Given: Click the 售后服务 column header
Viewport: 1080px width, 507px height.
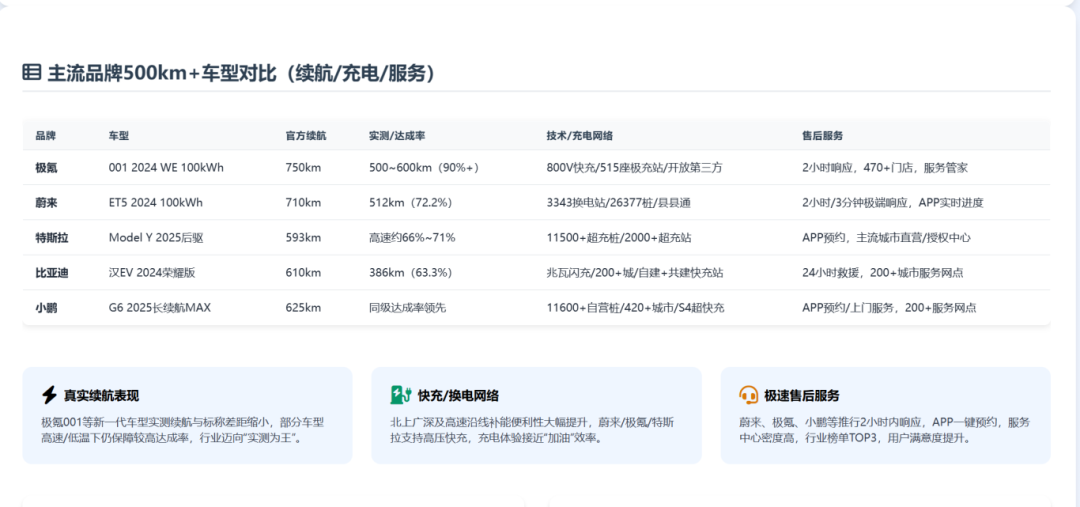Looking at the screenshot, I should [x=822, y=136].
